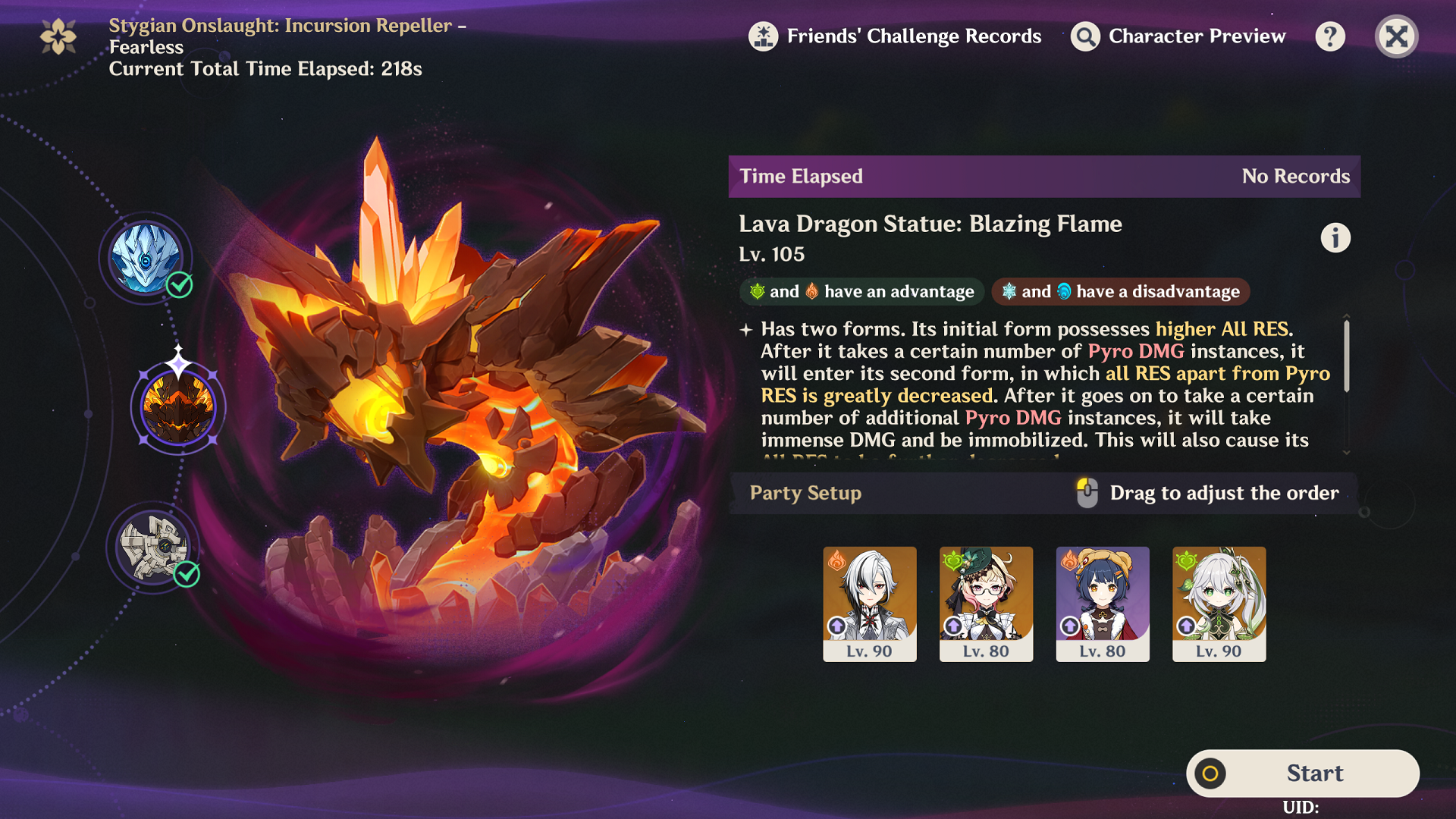Click the disadvantage elements tag

pyautogui.click(x=1120, y=291)
